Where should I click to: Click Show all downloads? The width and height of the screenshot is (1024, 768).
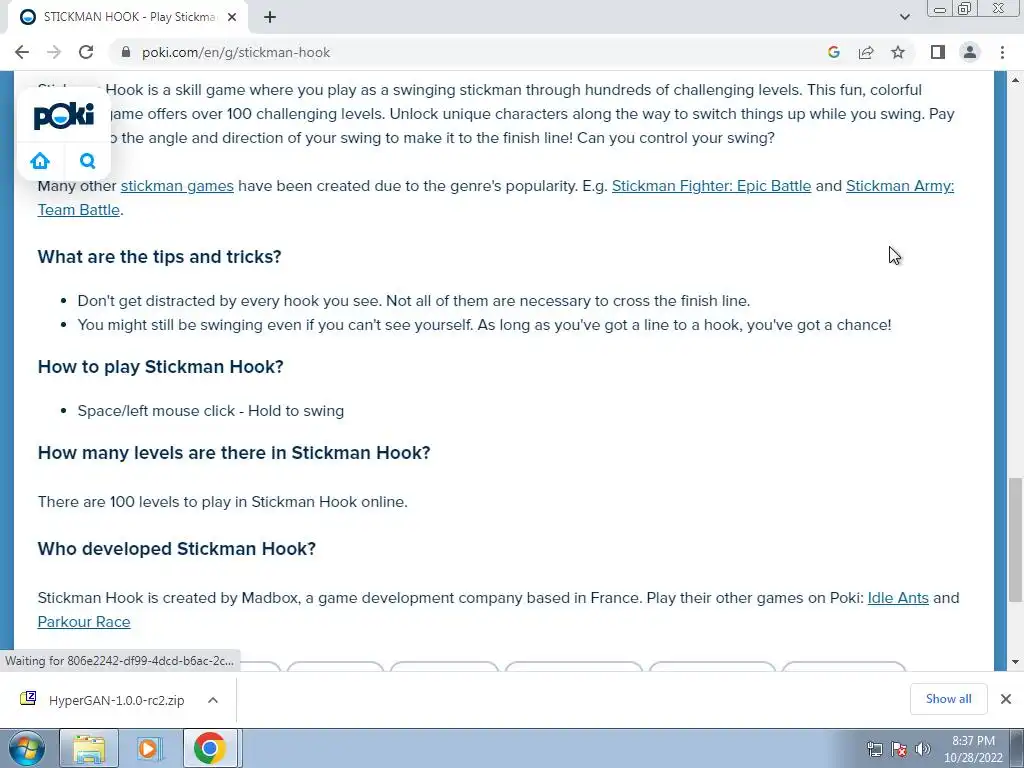click(948, 699)
